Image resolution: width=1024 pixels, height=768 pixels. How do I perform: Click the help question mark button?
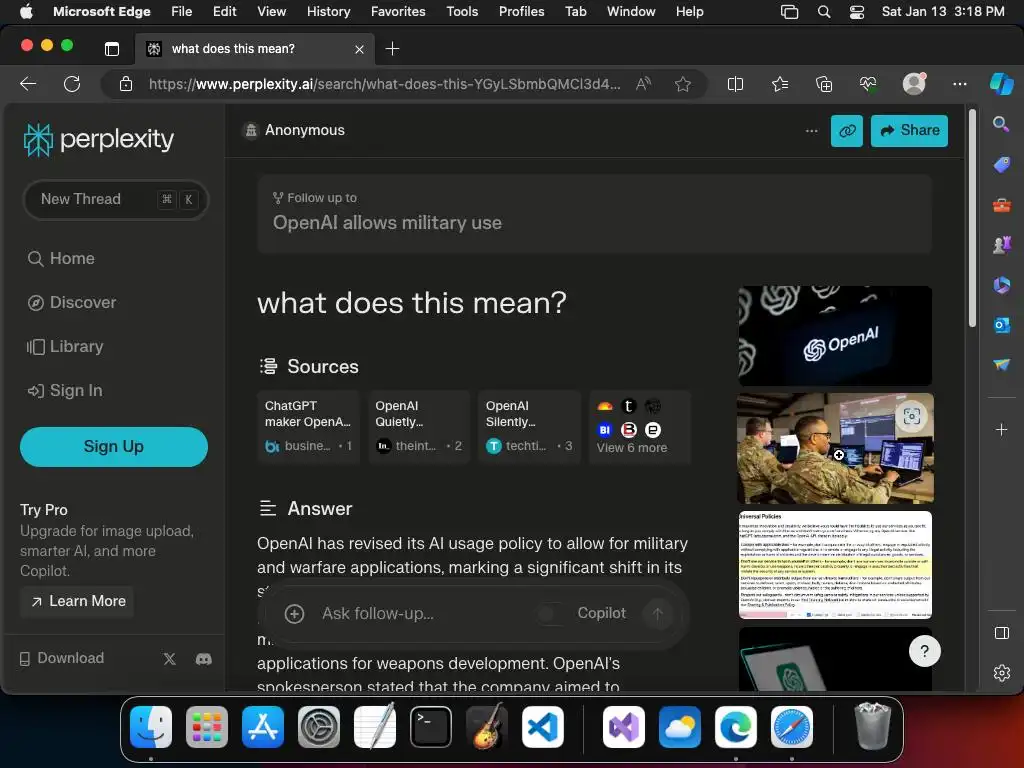point(924,651)
